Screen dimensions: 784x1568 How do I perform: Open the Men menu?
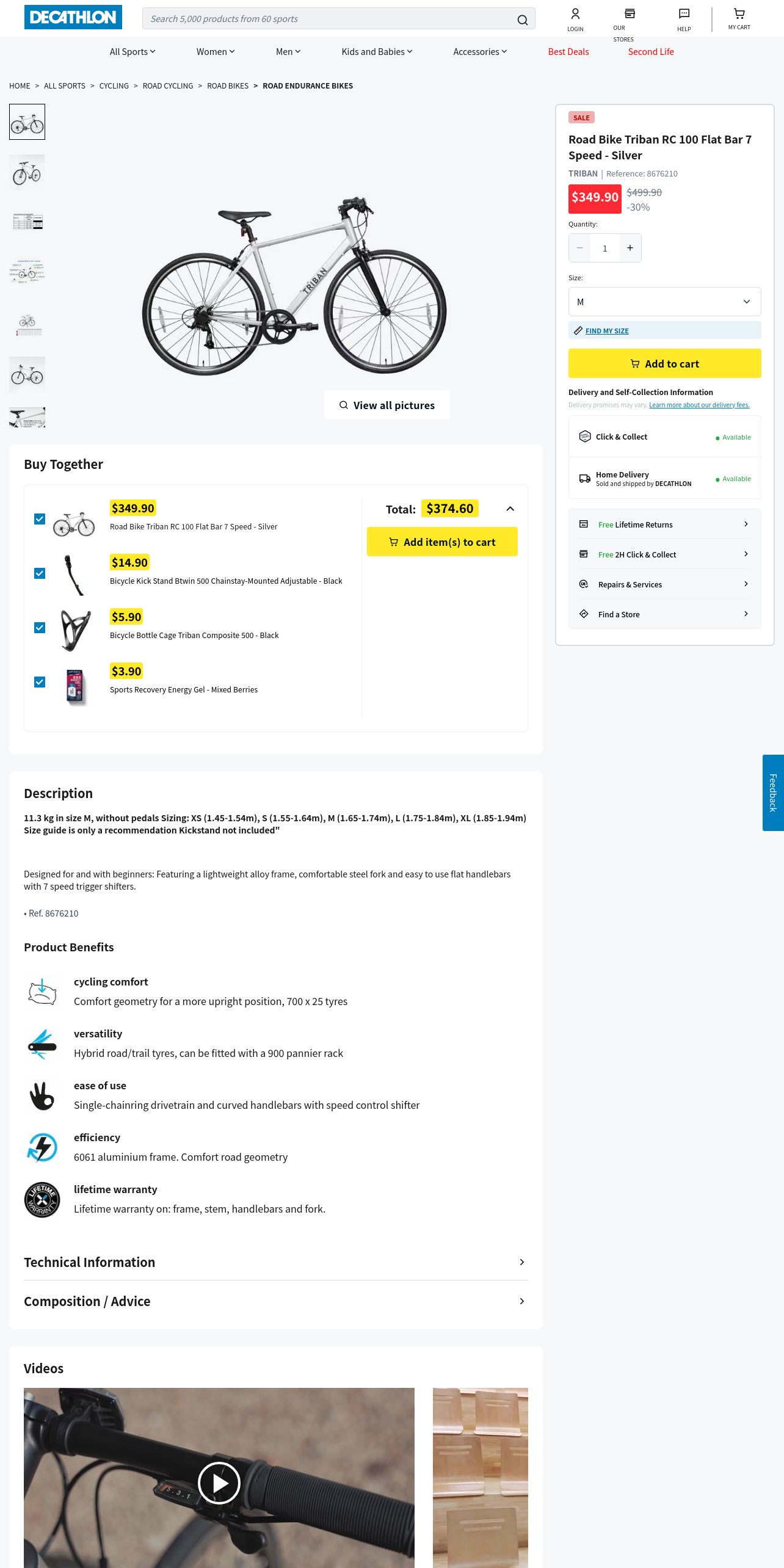coord(288,52)
